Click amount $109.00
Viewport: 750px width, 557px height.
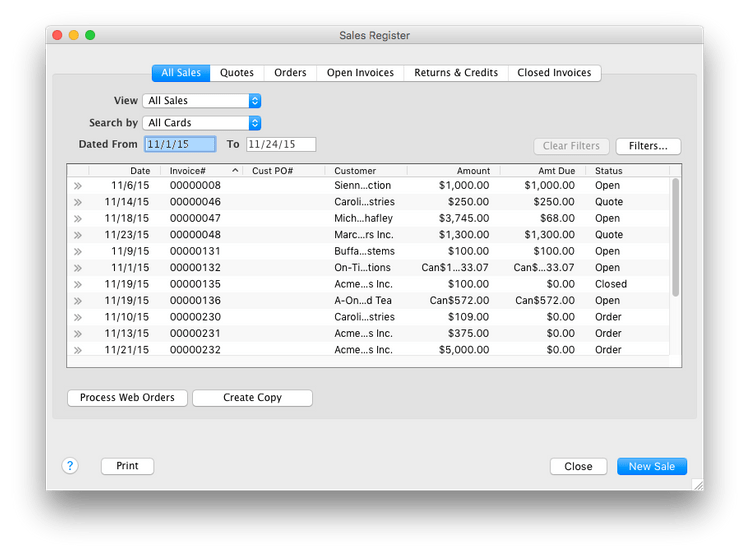click(468, 317)
